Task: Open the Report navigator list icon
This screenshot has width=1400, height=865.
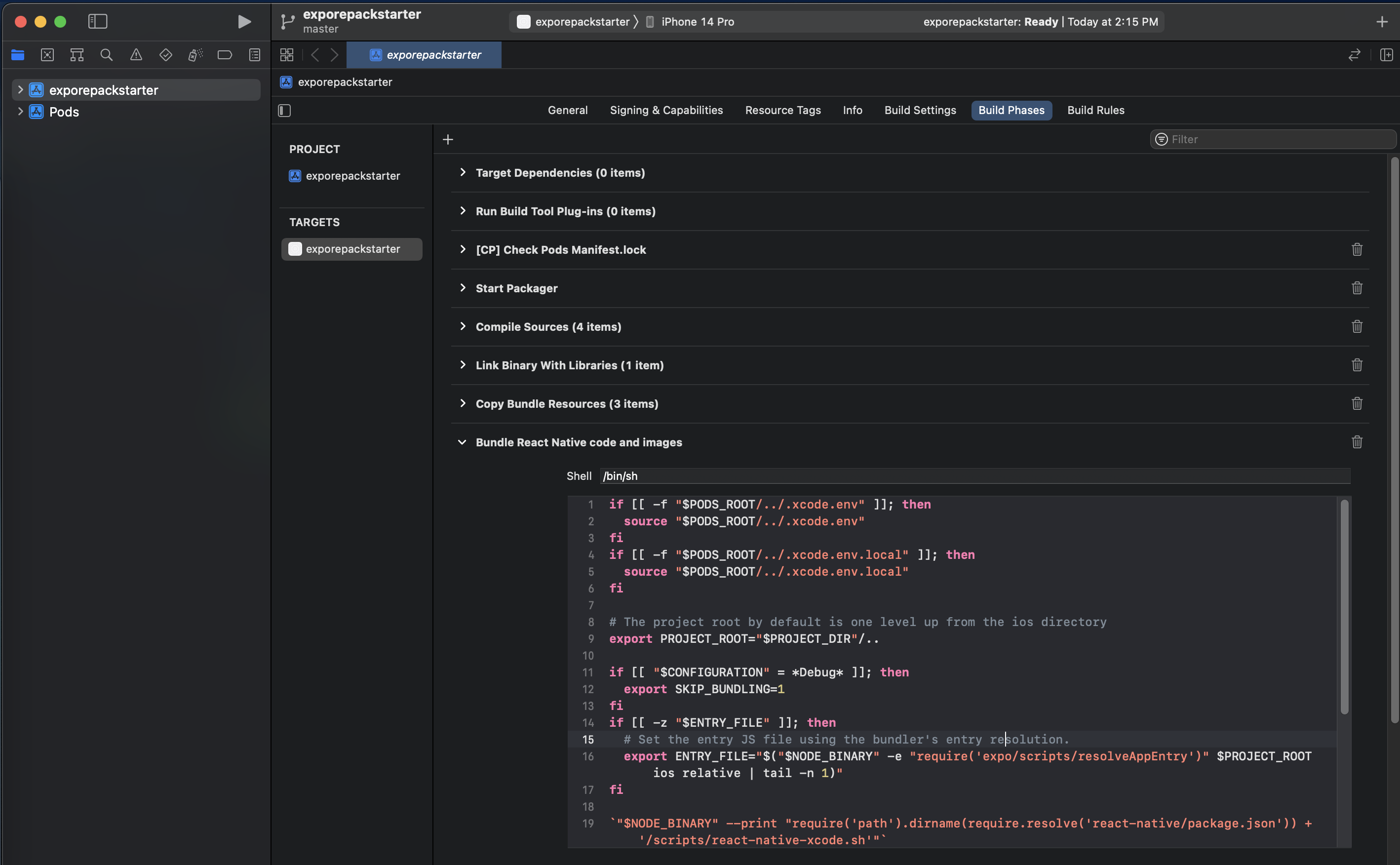Action: (x=255, y=54)
